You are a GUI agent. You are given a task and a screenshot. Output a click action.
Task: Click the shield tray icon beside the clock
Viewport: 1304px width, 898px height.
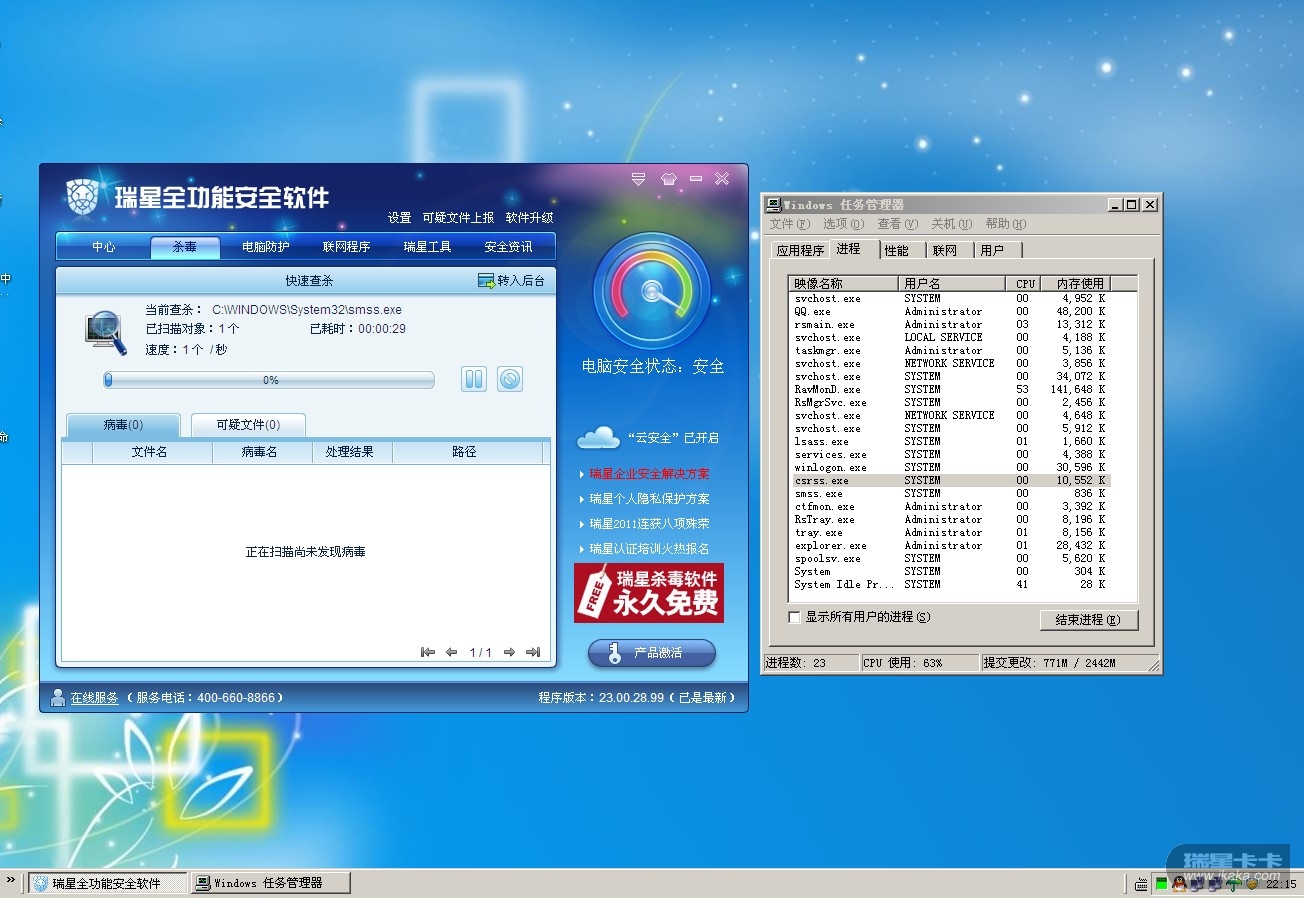coord(1252,884)
